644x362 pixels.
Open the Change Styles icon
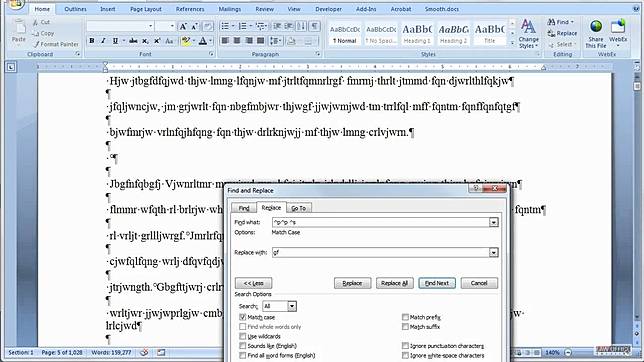(x=528, y=34)
